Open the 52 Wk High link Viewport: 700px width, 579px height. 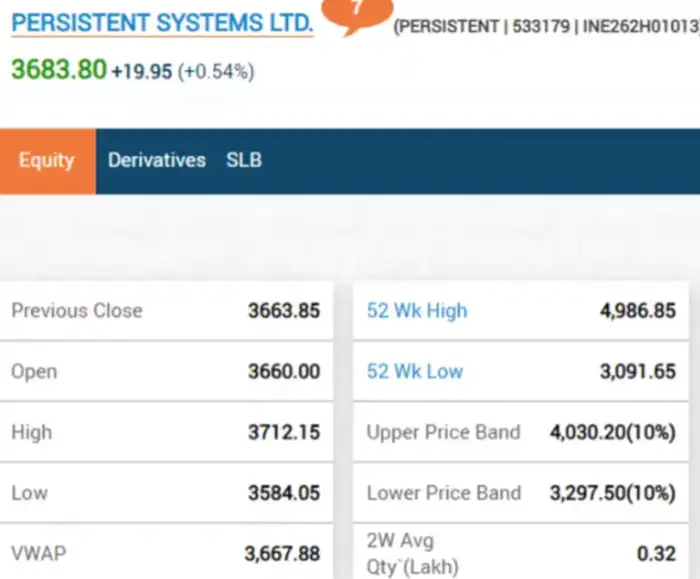click(417, 310)
